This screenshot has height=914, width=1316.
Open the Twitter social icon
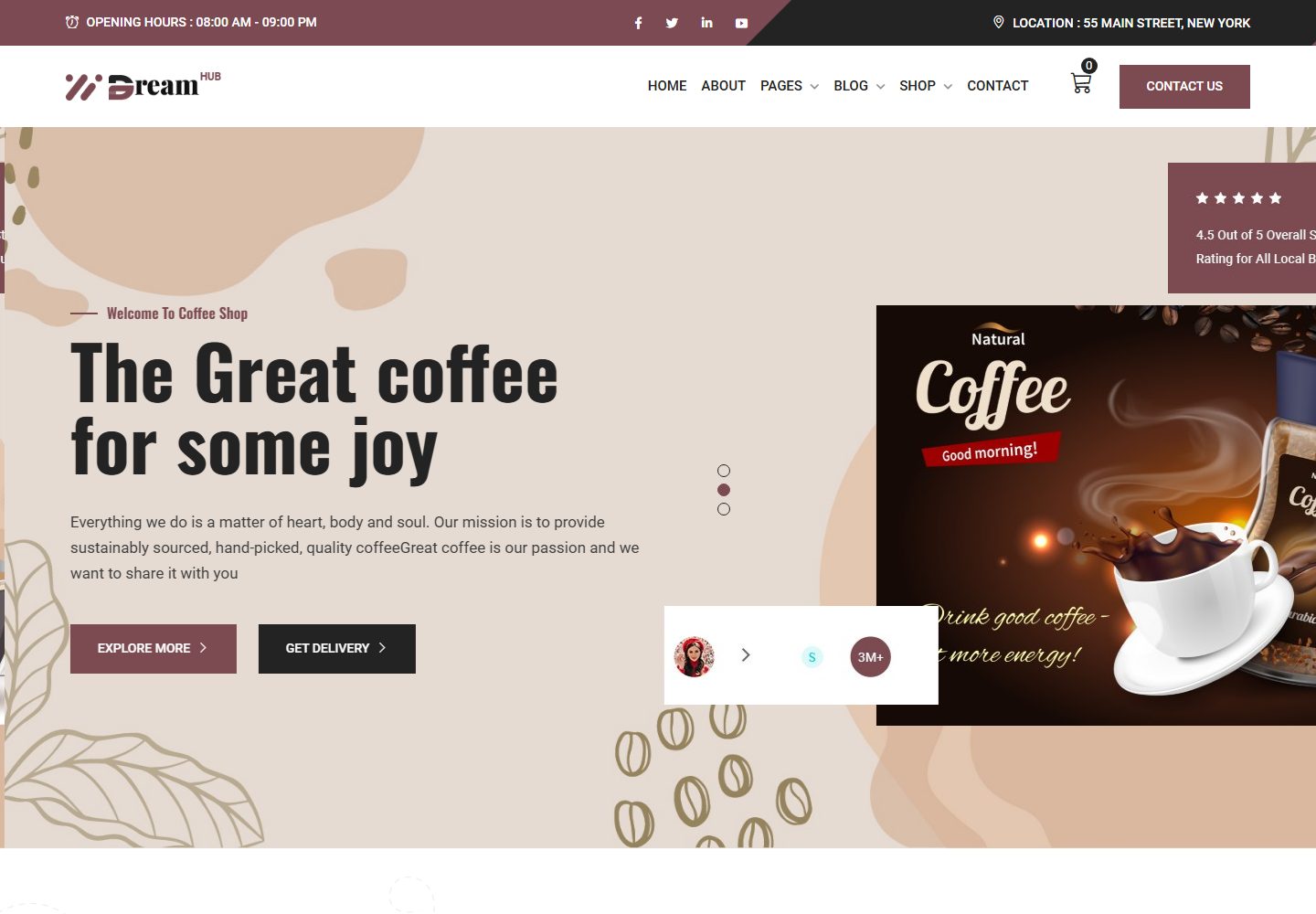pyautogui.click(x=672, y=23)
